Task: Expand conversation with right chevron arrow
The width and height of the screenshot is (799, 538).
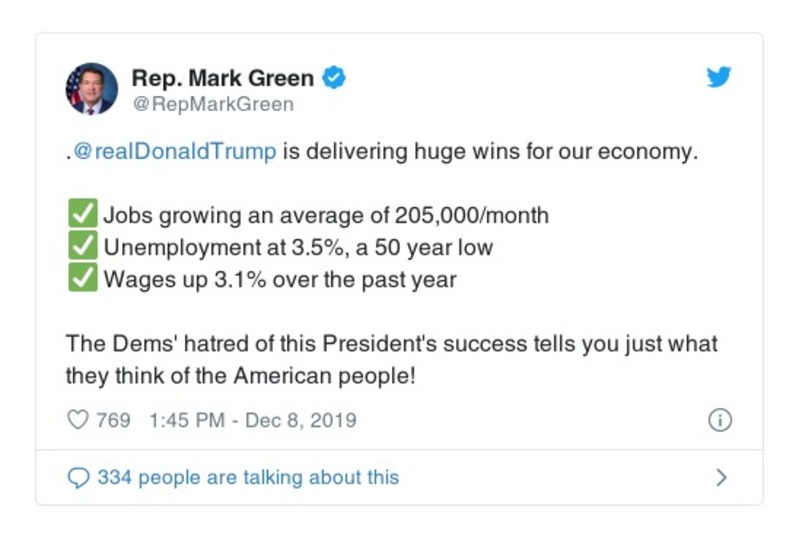Action: click(721, 478)
